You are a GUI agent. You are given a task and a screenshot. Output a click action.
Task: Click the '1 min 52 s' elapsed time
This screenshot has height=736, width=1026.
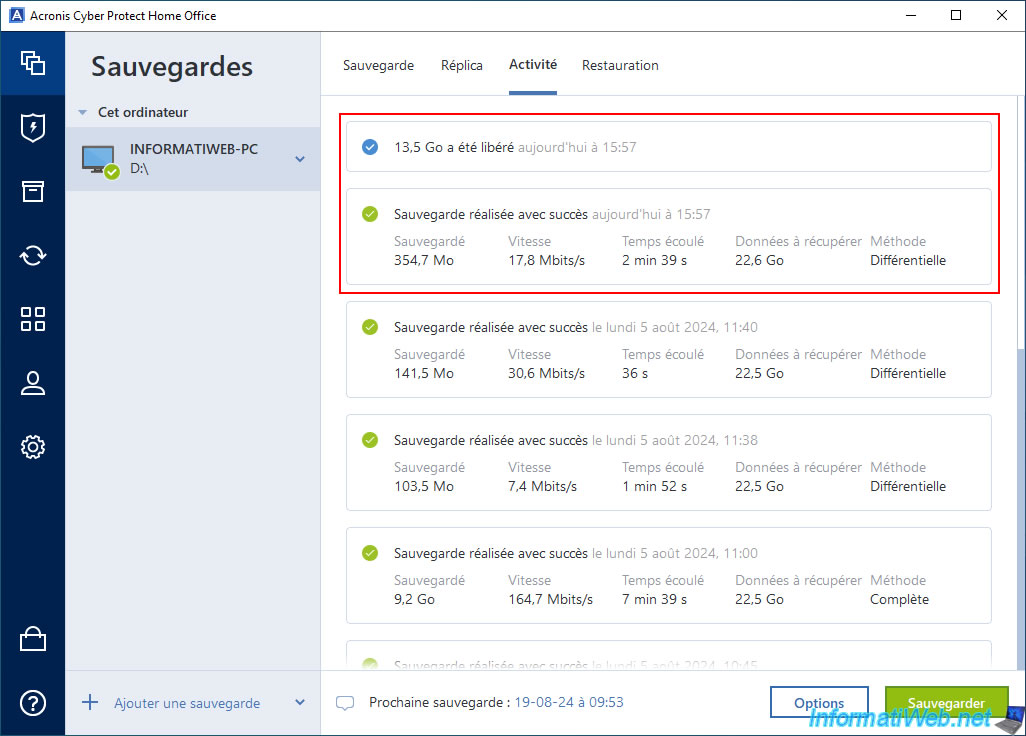tap(654, 487)
